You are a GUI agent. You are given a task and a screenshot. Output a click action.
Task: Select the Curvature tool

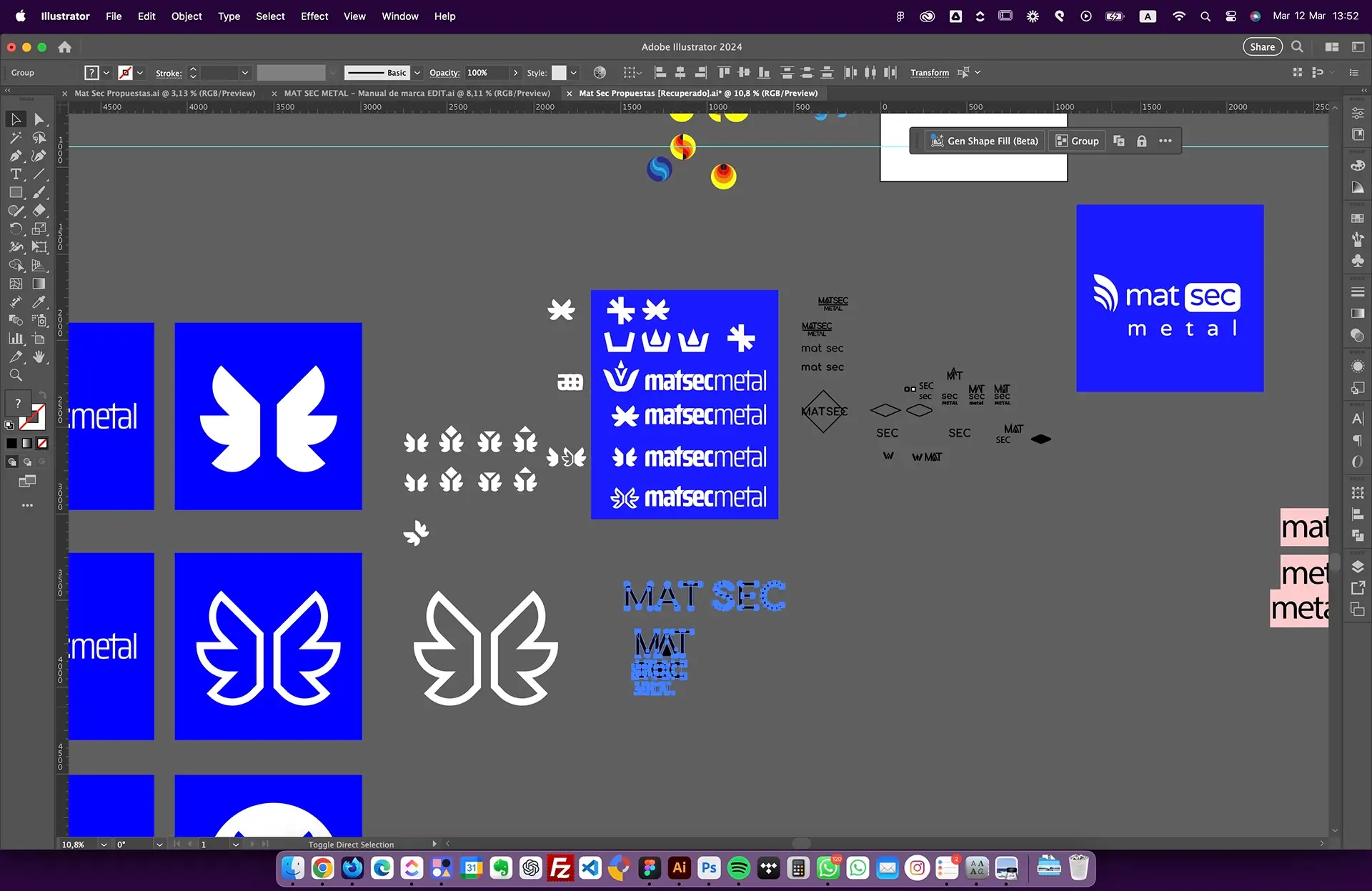[39, 156]
